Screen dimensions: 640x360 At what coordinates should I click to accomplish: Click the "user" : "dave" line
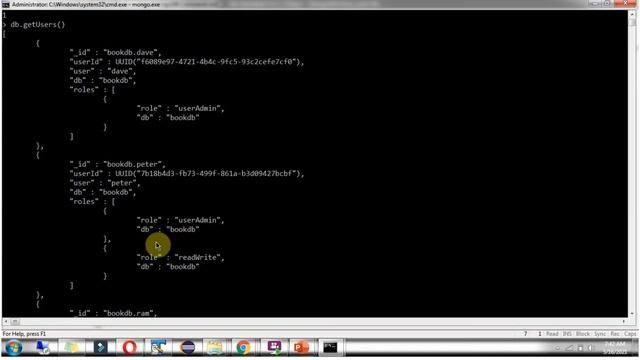coord(103,71)
